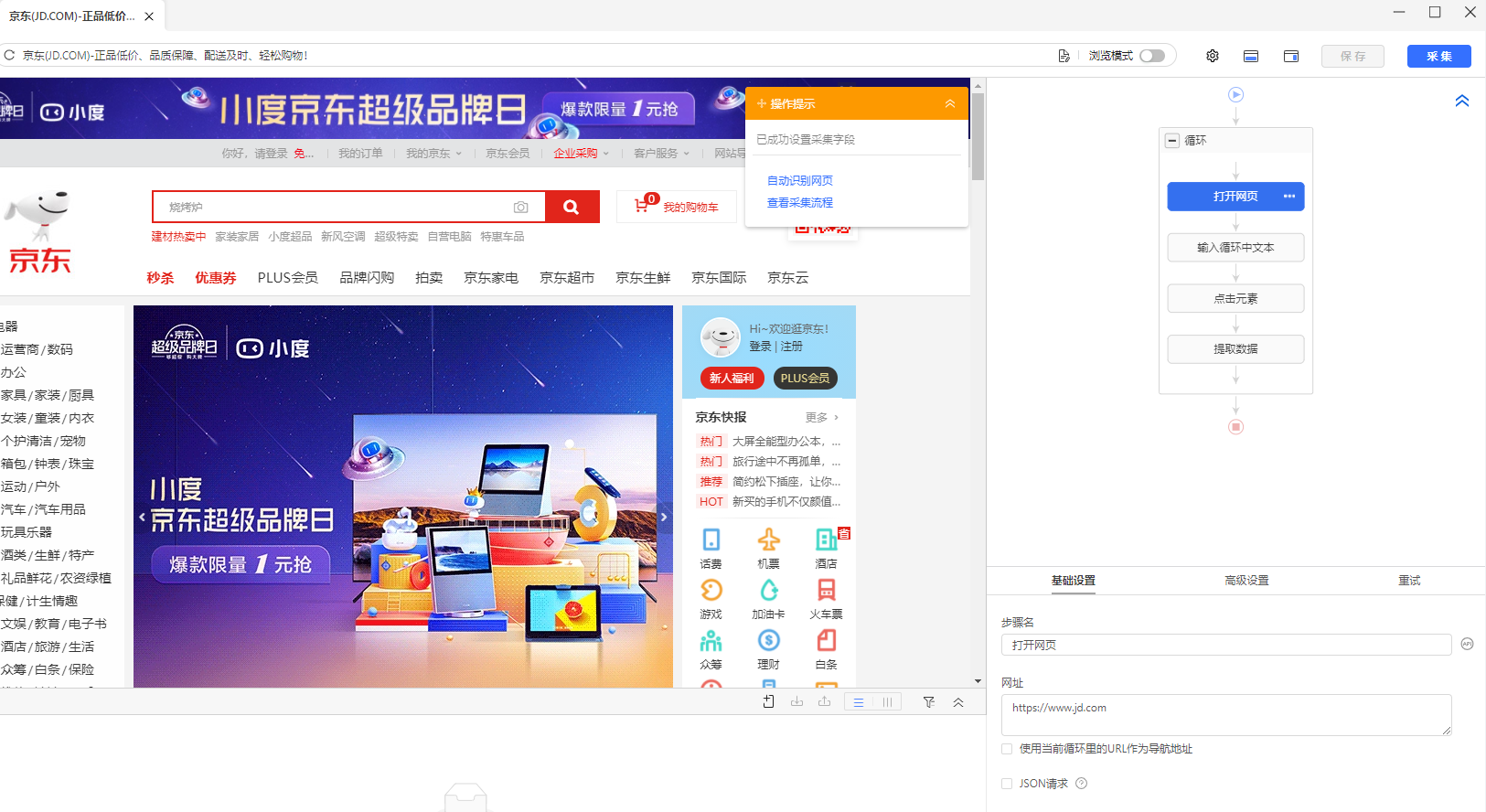The image size is (1486, 812).
Task: Collapse the 循环 loop node using minus box
Action: coord(1172,141)
